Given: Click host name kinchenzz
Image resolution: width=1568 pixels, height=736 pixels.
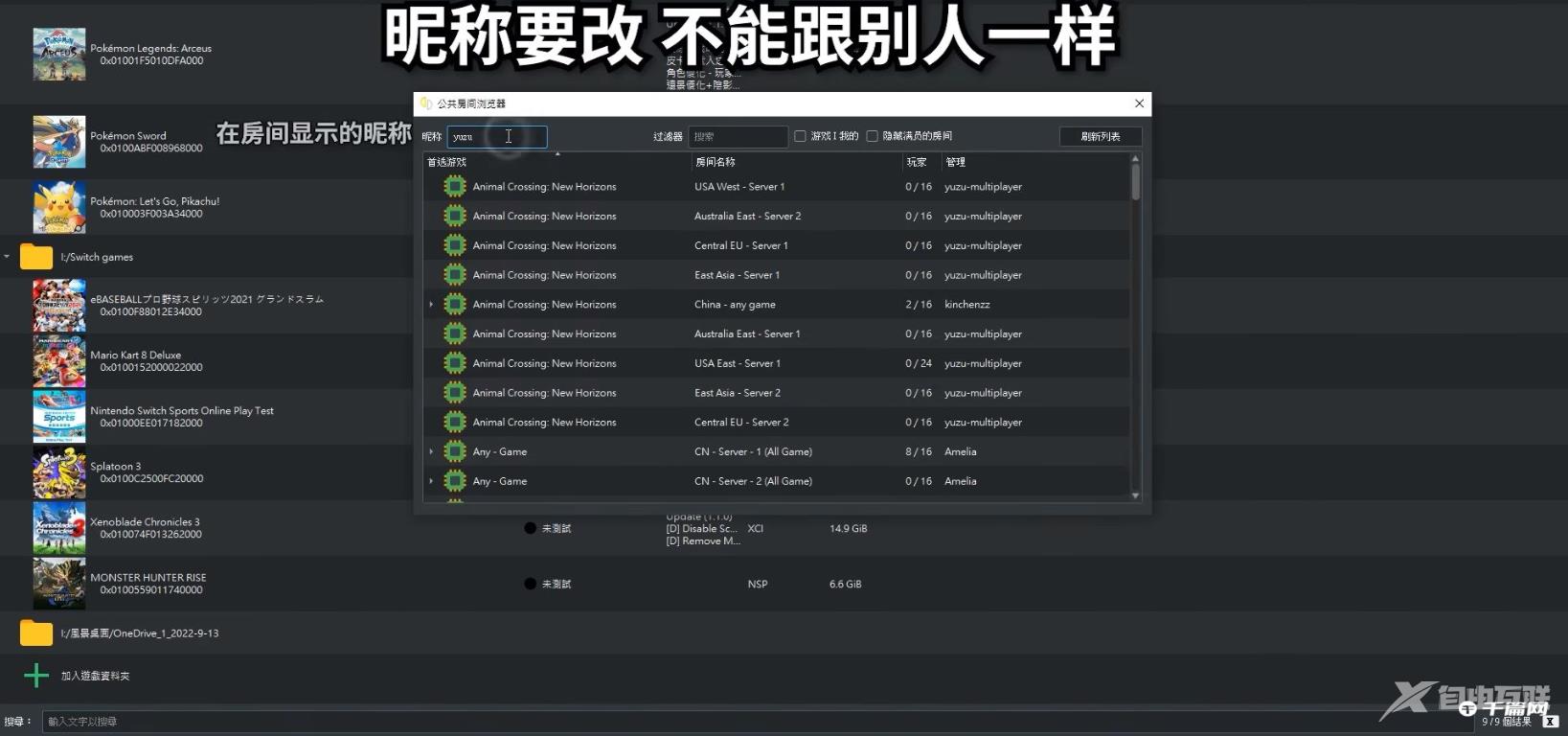Looking at the screenshot, I should (x=967, y=305).
